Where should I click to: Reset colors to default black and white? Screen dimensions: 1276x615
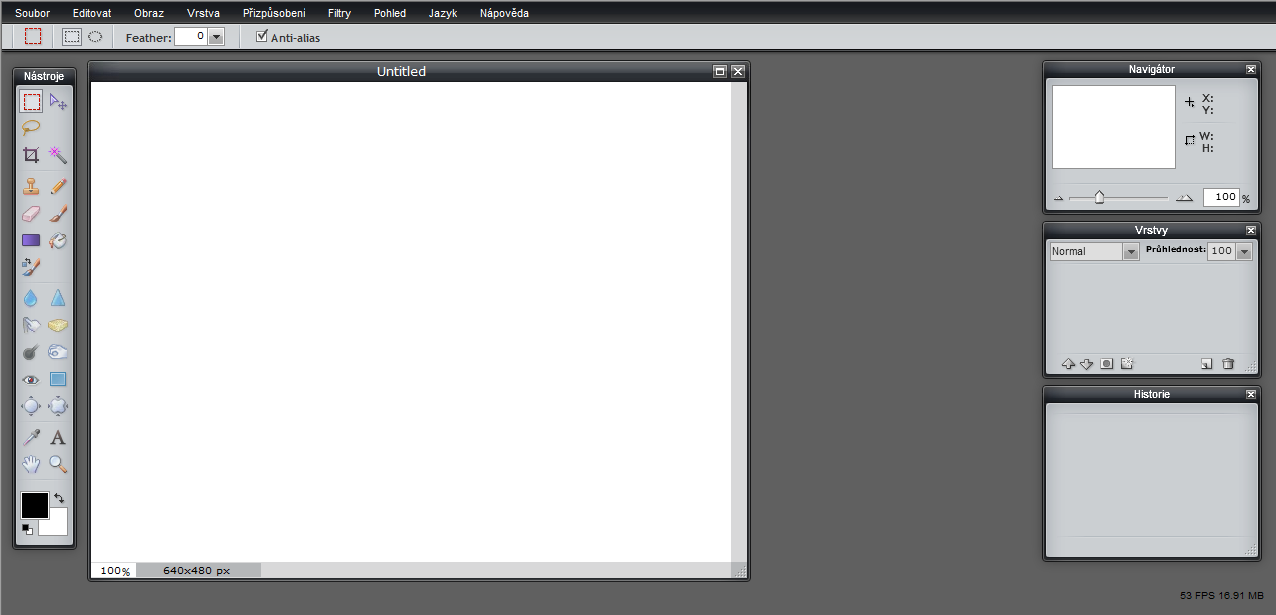(x=27, y=529)
